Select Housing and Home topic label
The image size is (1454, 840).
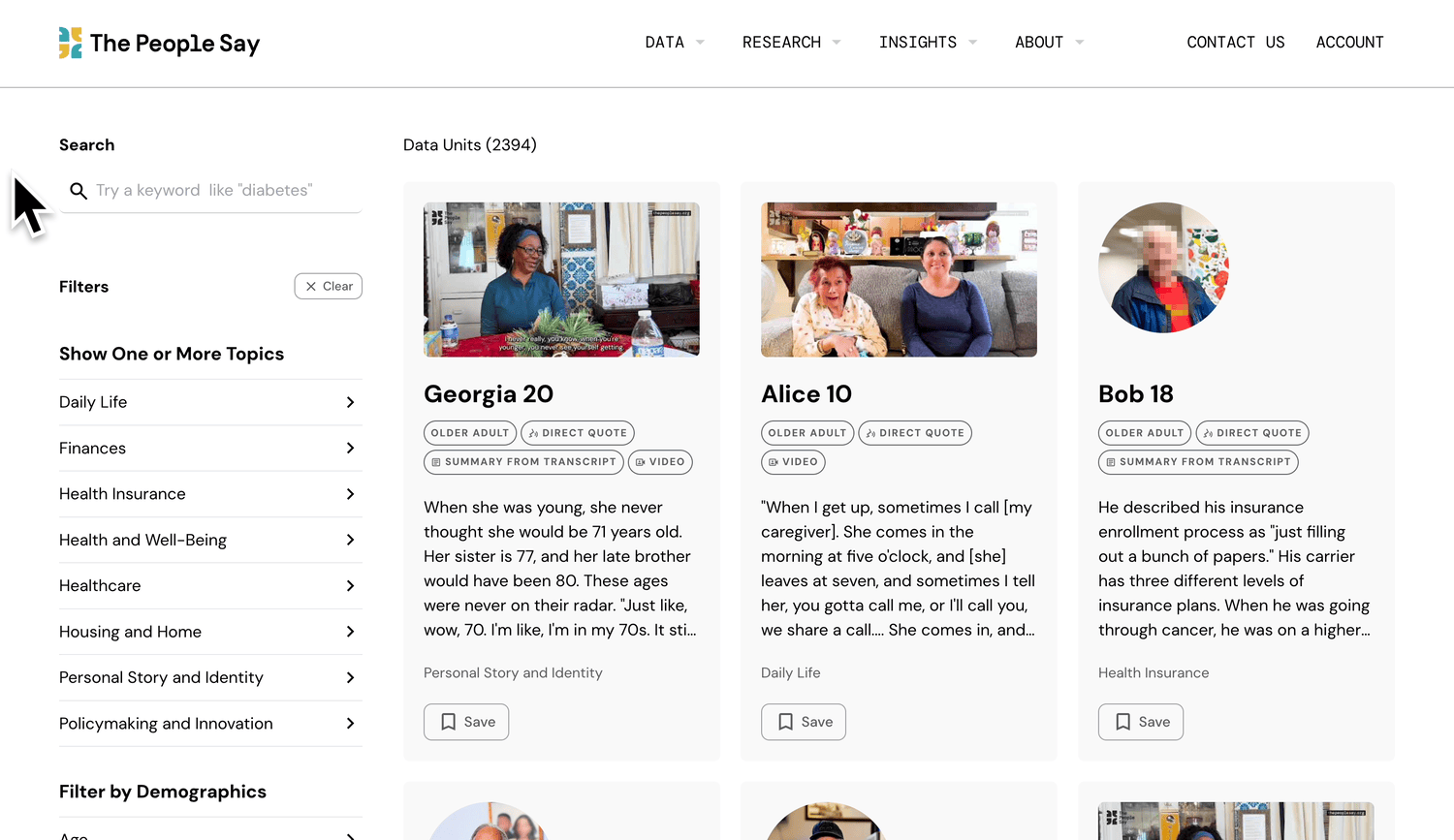130,632
